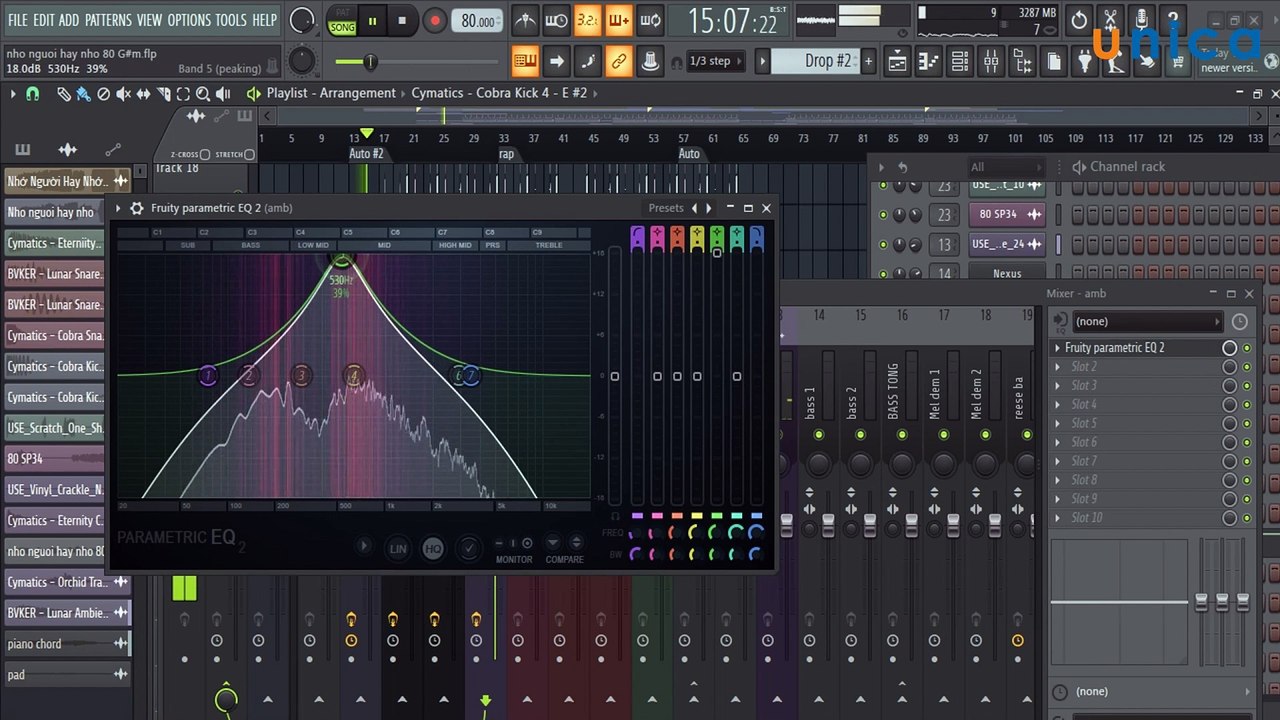
Task: Open the Mixer view icon
Action: click(x=991, y=61)
